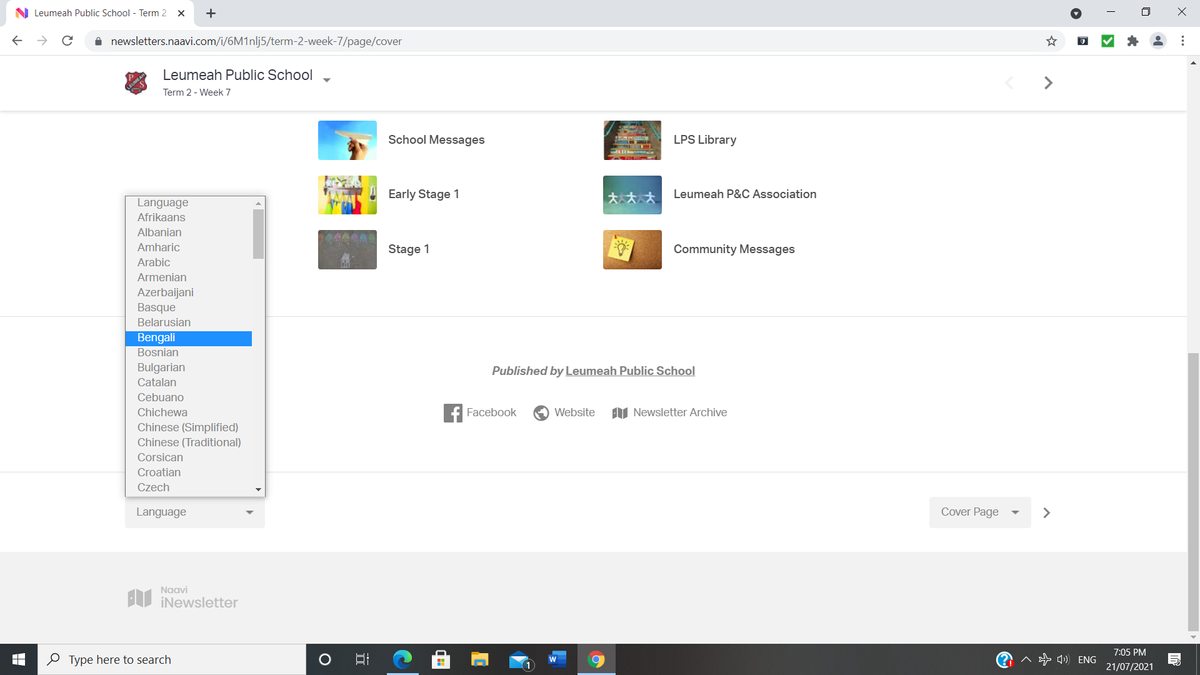Screen dimensions: 1200x675
Task: Open the Mail app in taskbar
Action: 519,660
